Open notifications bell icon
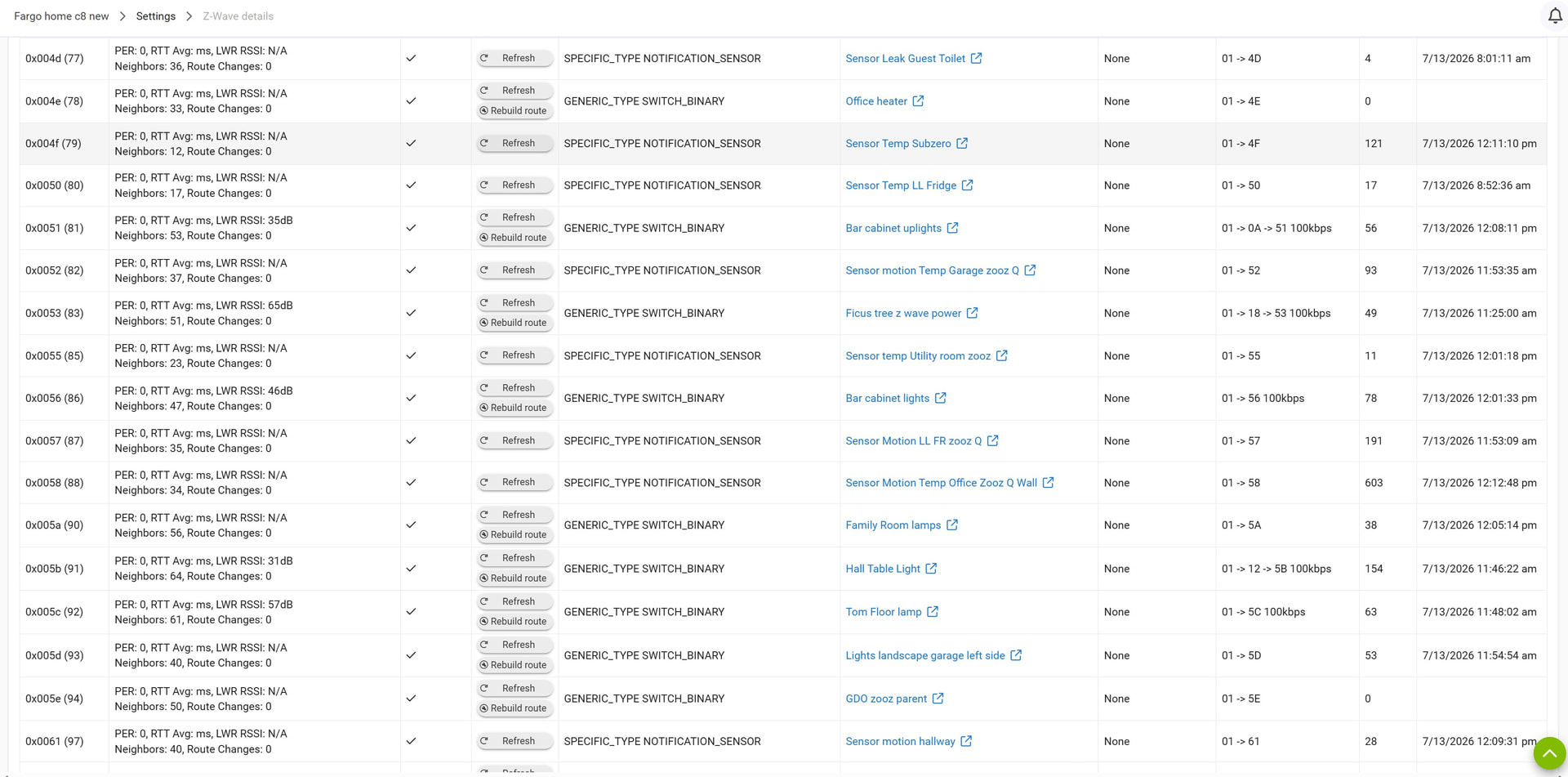The height and width of the screenshot is (777, 1568). tap(1555, 16)
